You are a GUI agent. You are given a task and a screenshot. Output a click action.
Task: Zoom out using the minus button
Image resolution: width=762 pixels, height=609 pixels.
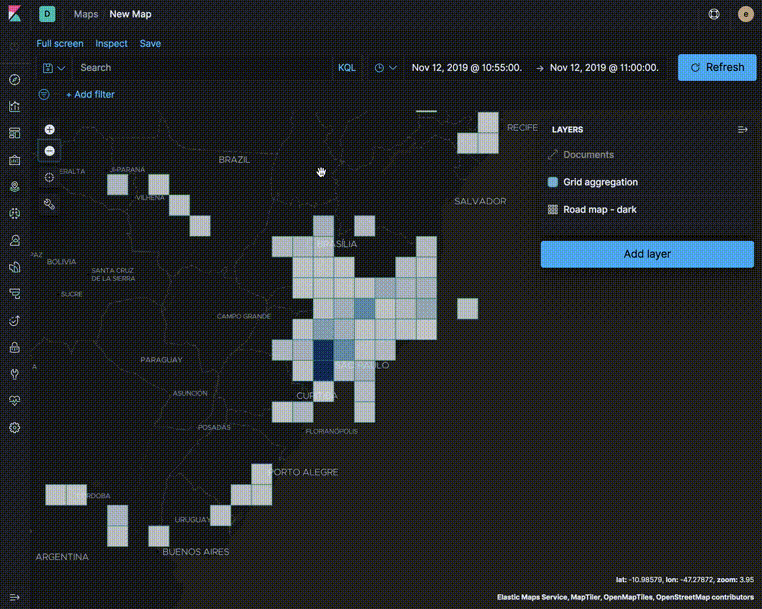(x=50, y=151)
